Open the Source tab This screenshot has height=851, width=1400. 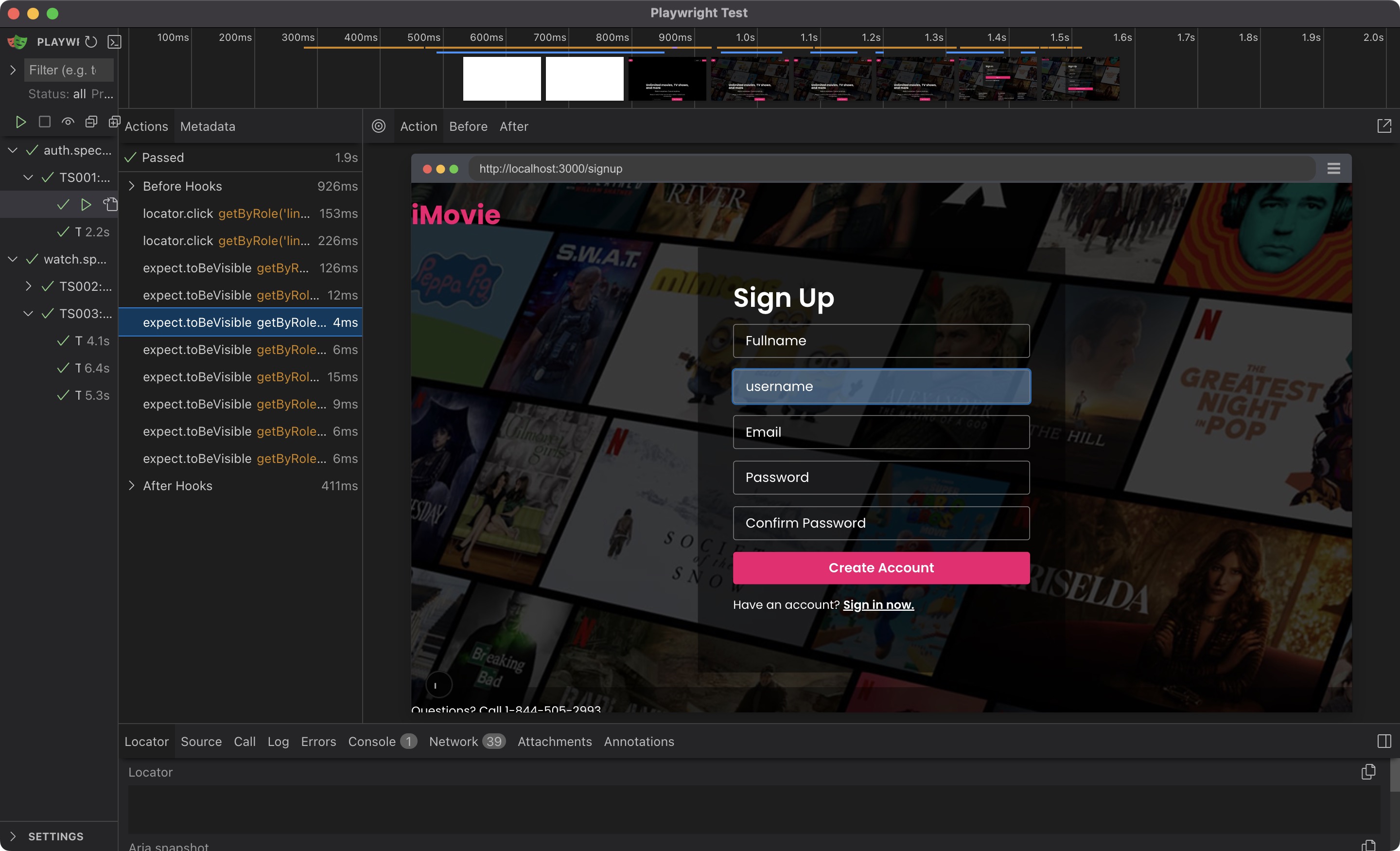point(201,741)
